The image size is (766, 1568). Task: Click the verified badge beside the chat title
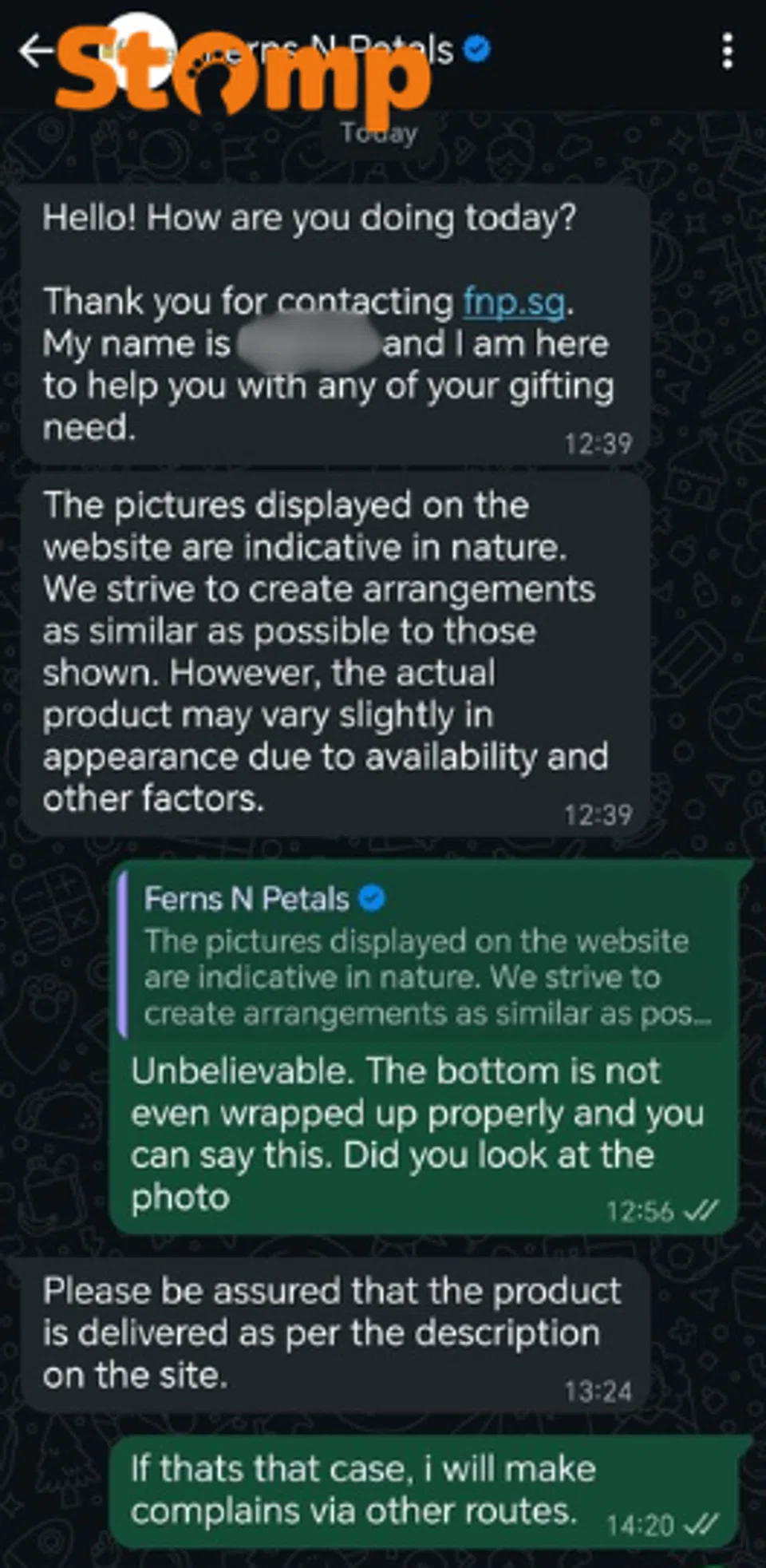[x=477, y=49]
